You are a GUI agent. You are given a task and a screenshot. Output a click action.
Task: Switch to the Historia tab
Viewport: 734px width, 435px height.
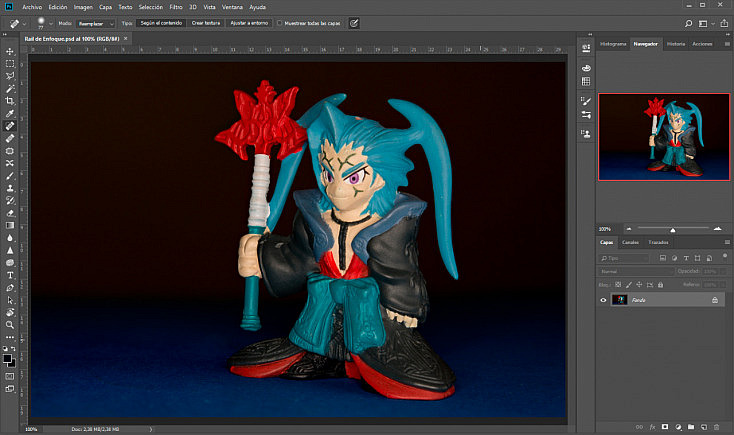tap(675, 44)
